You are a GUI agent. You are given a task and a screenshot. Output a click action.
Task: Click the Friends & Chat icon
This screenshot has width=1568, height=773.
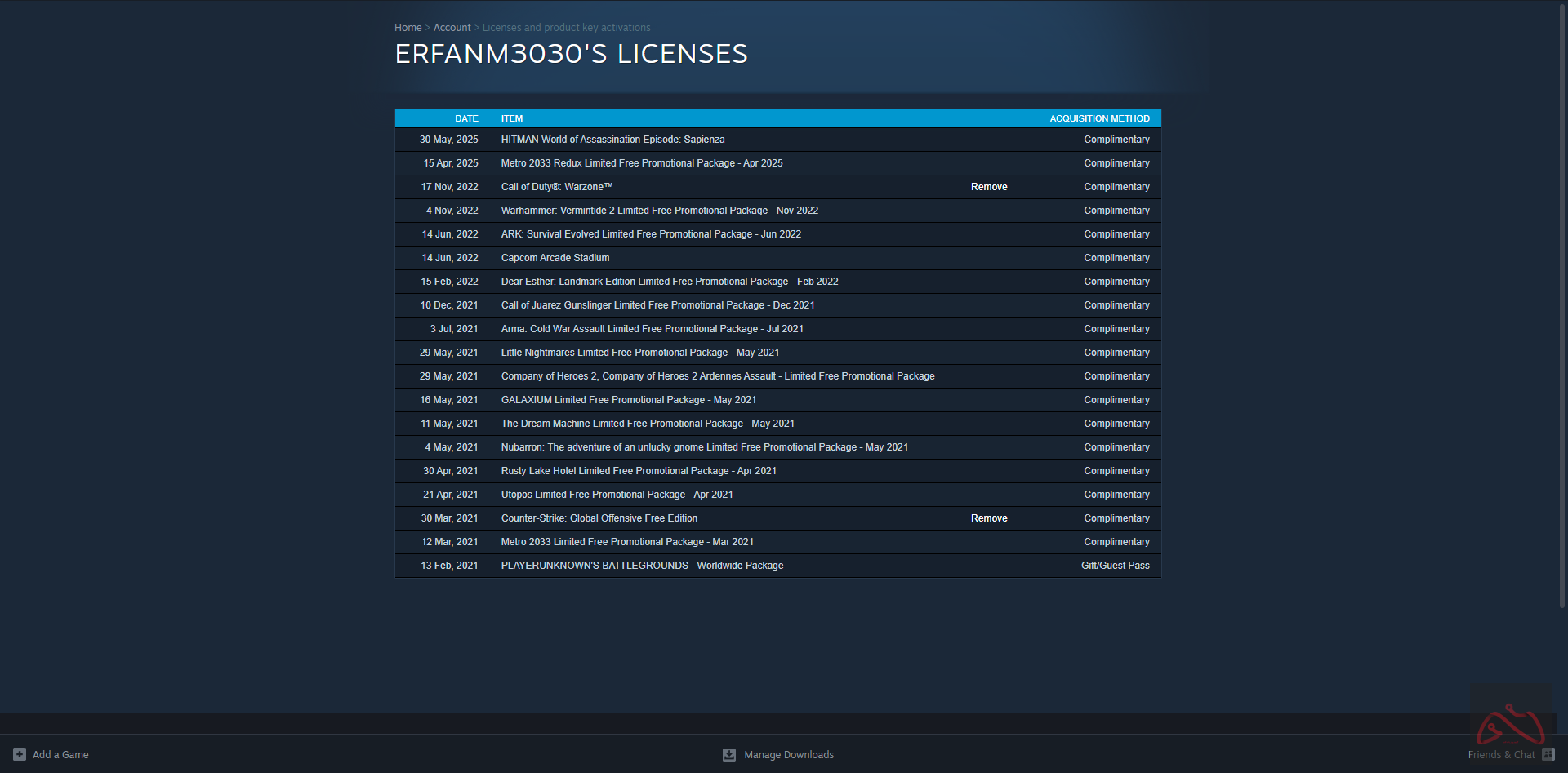tap(1548, 754)
